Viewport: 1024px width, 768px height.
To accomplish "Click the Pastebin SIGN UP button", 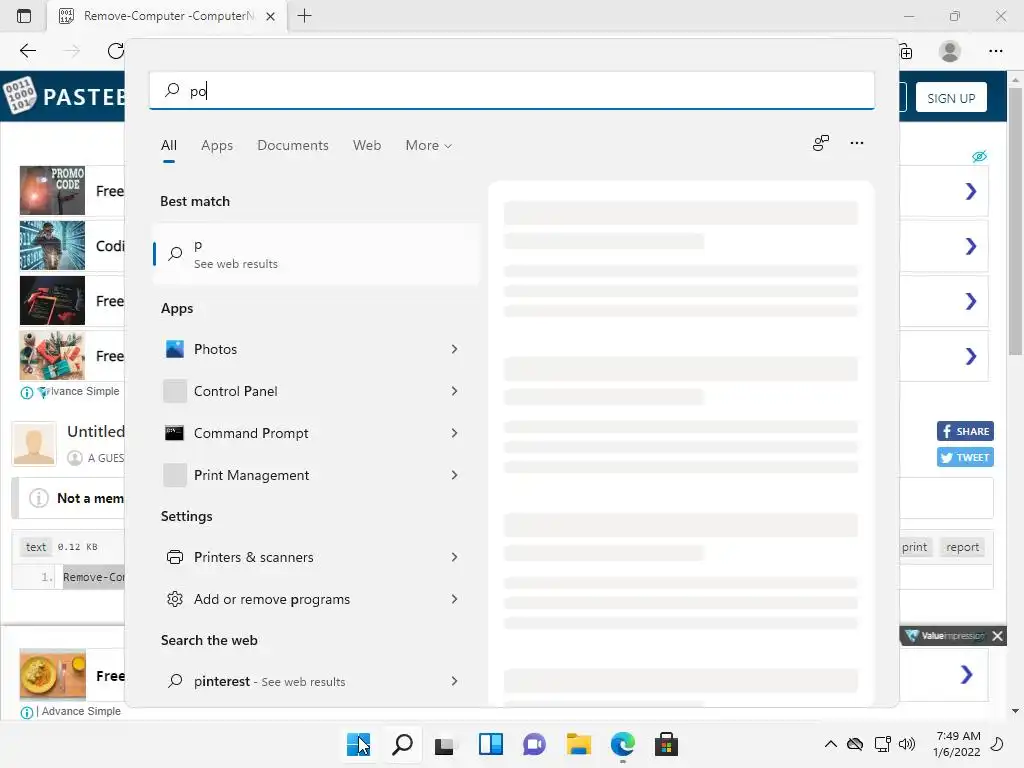I will 951,98.
